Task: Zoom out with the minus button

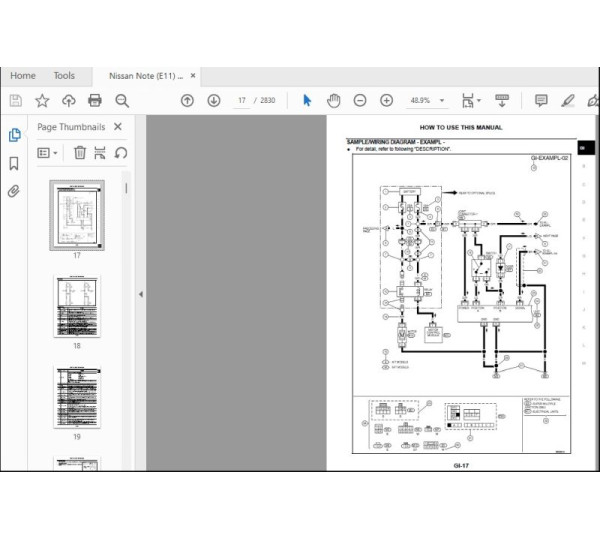Action: [x=360, y=100]
